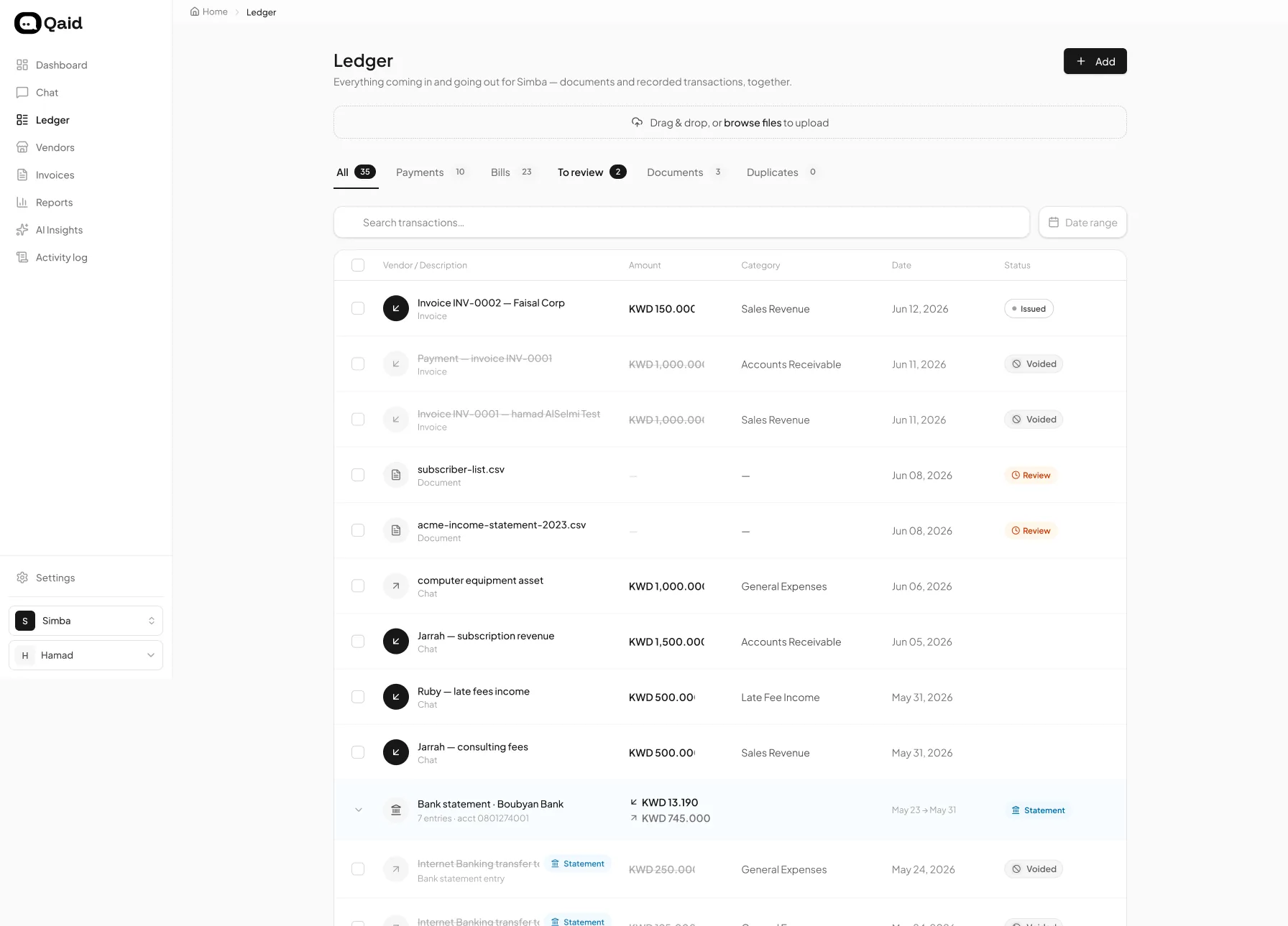Click document icon for acme-income-statement-2023.csv
1288x926 pixels.
(396, 530)
